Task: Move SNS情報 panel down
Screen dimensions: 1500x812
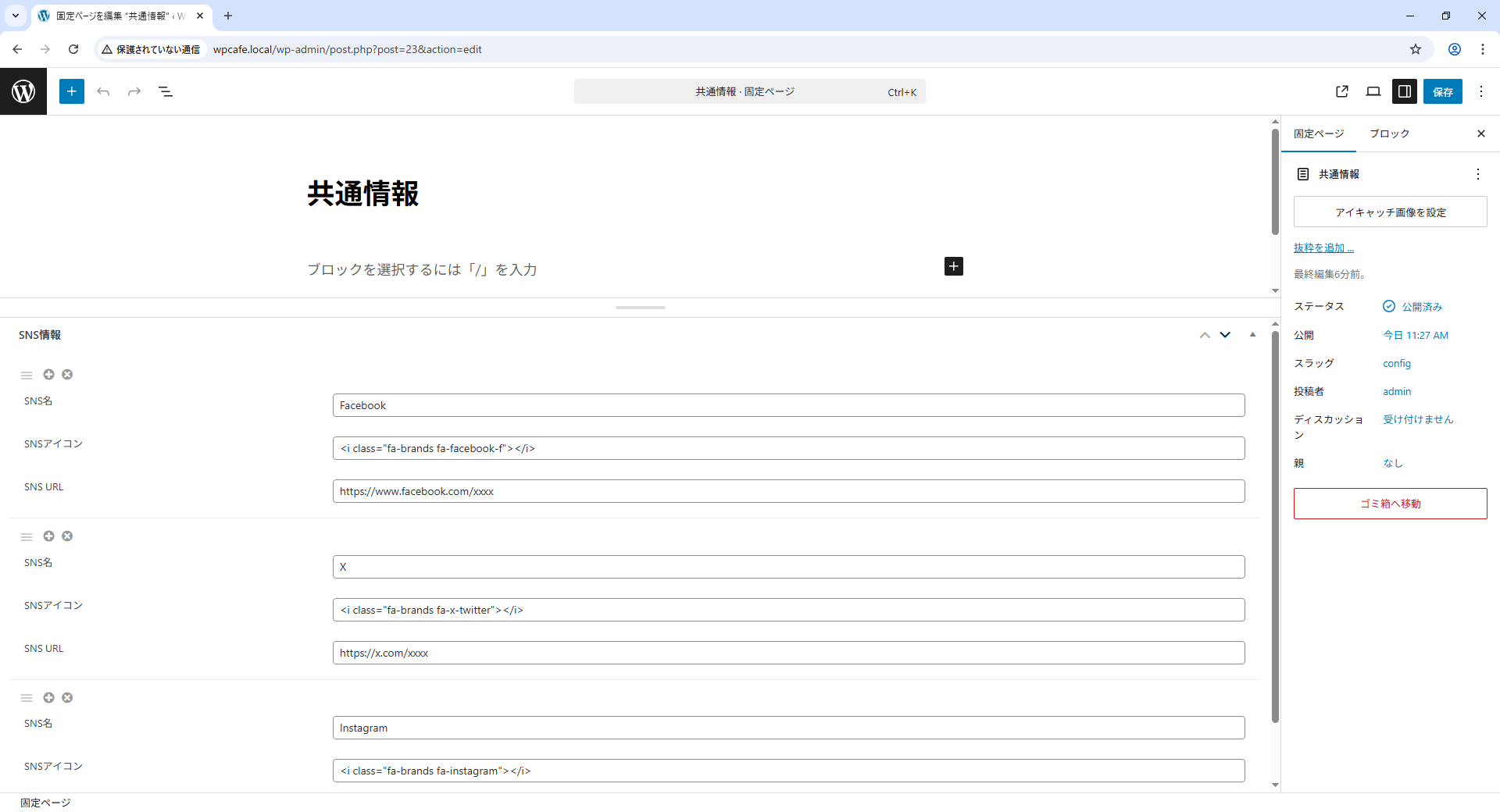Action: (1225, 335)
